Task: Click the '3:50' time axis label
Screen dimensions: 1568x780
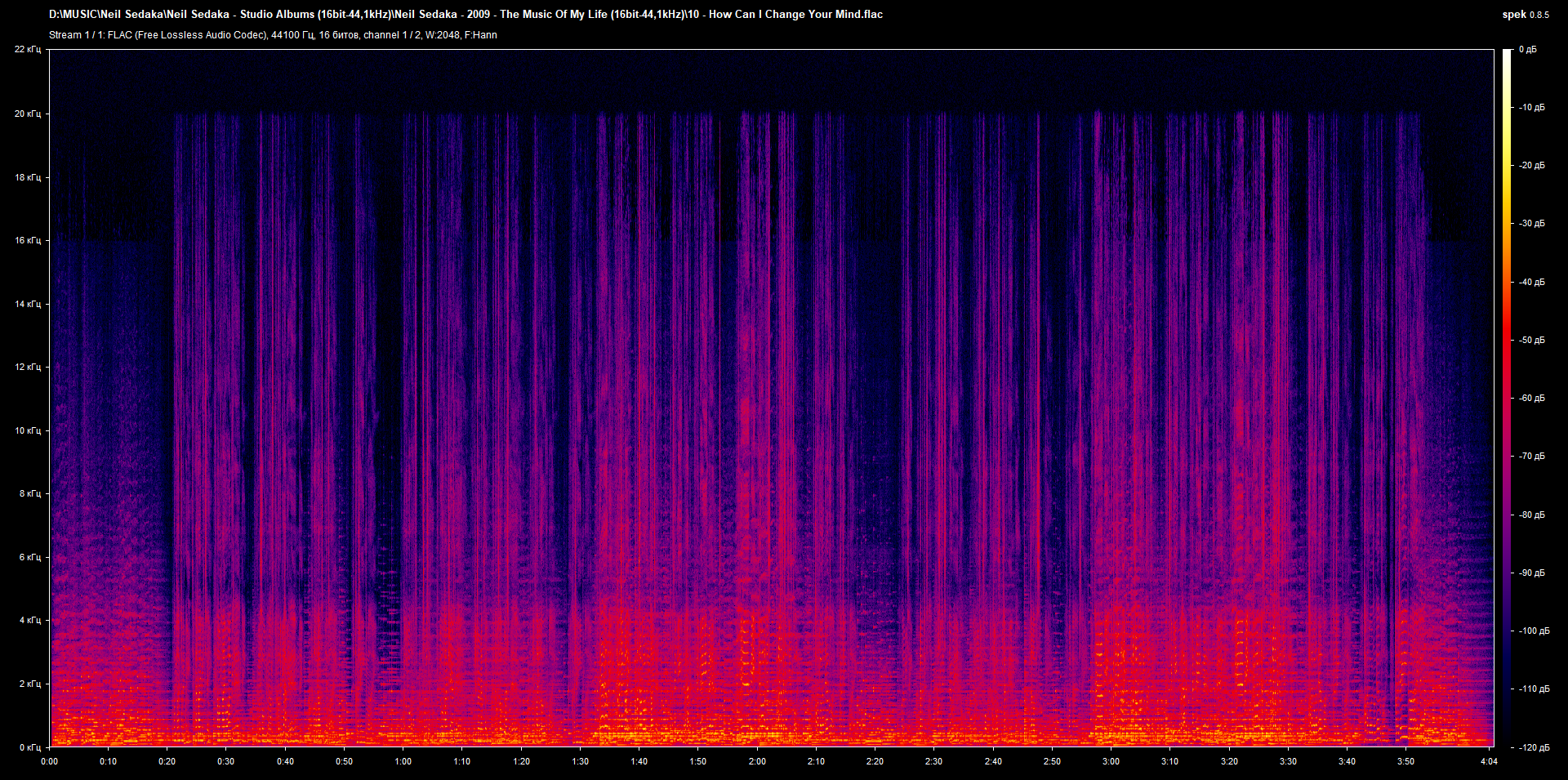Action: (x=1406, y=762)
